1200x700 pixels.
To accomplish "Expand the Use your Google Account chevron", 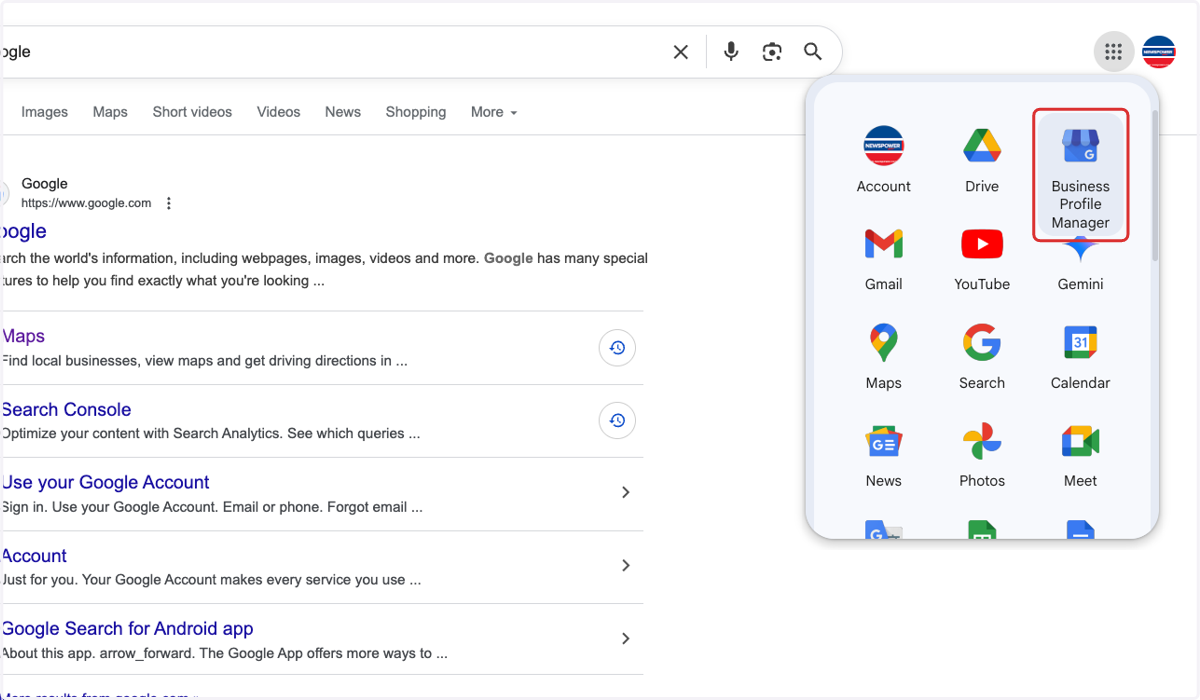I will pos(625,492).
